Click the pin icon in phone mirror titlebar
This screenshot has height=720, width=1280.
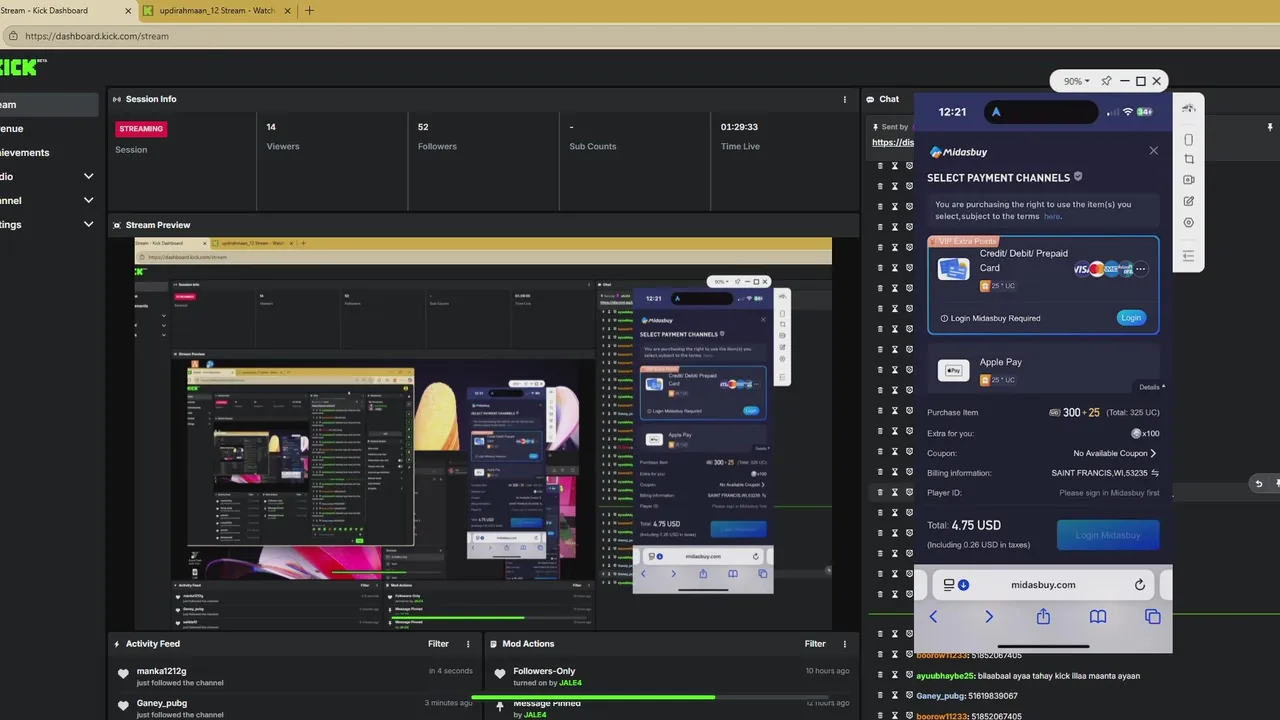[x=1106, y=81]
